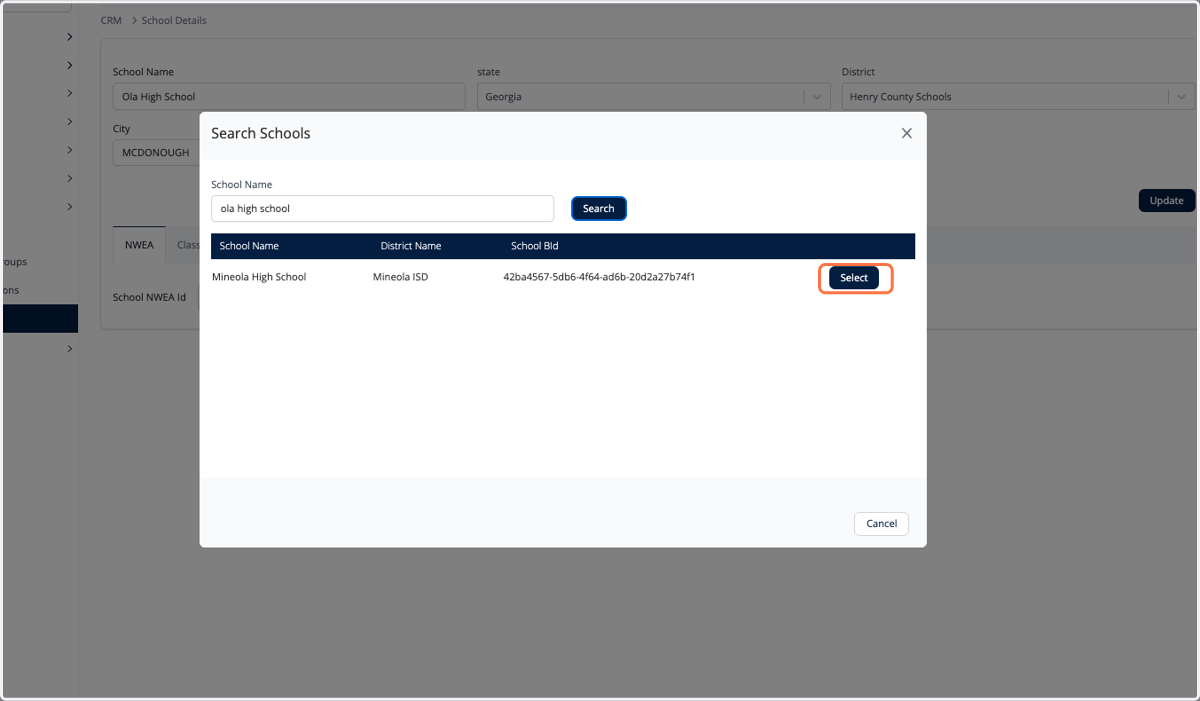Switch to the NWEA tab
The width and height of the screenshot is (1200, 701).
139,245
